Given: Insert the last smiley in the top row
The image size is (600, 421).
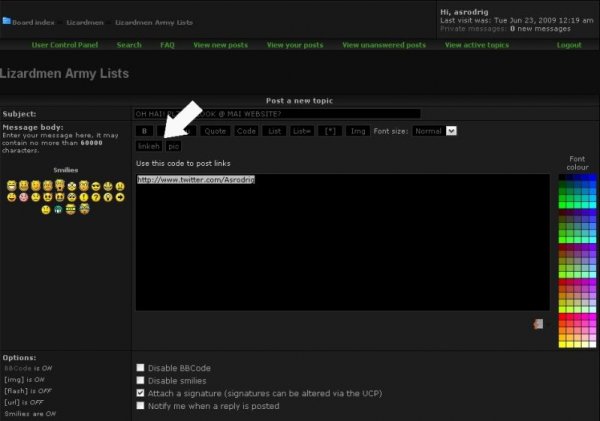Looking at the screenshot, I should point(120,186).
